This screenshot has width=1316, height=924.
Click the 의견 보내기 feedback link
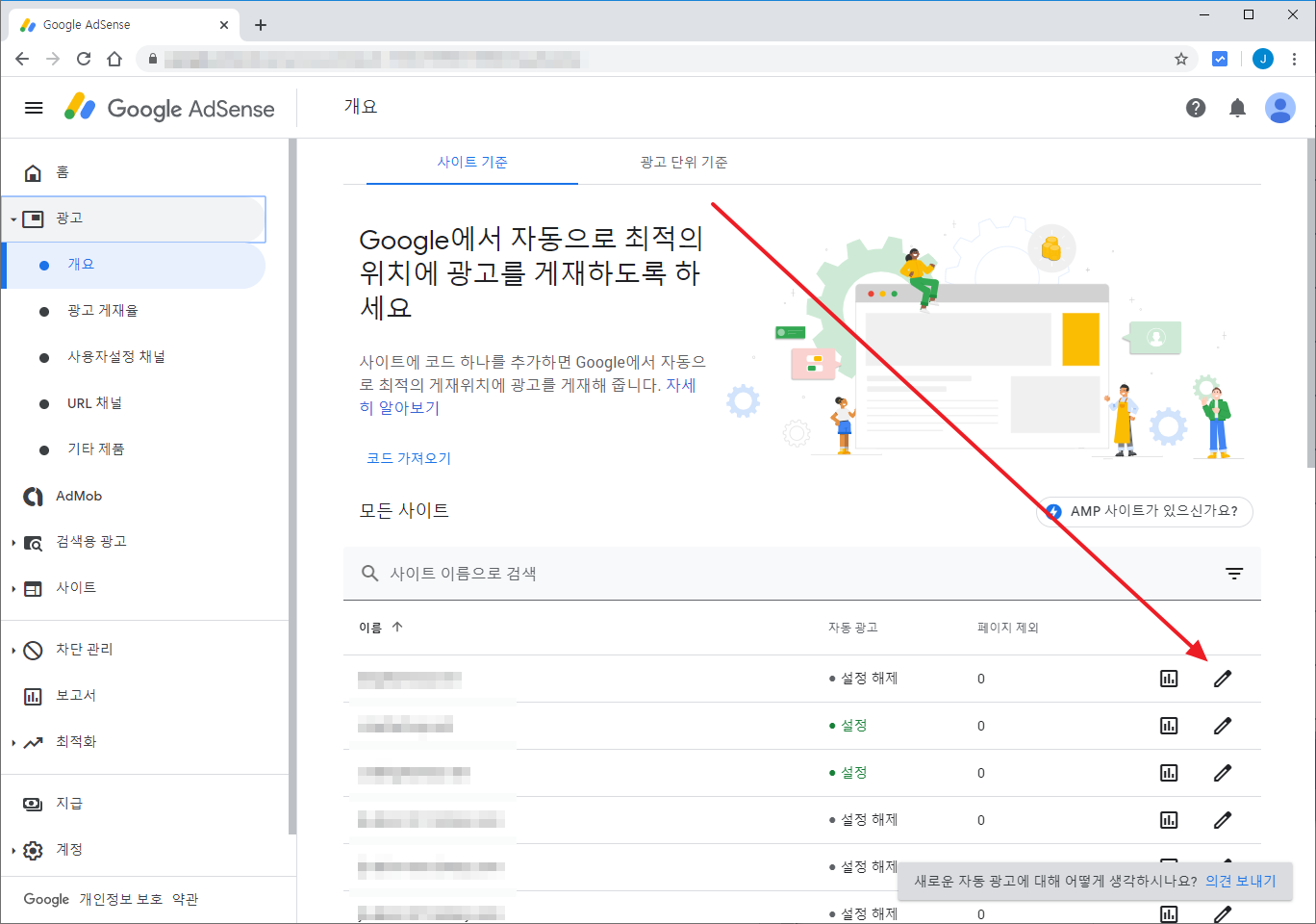click(x=1241, y=881)
